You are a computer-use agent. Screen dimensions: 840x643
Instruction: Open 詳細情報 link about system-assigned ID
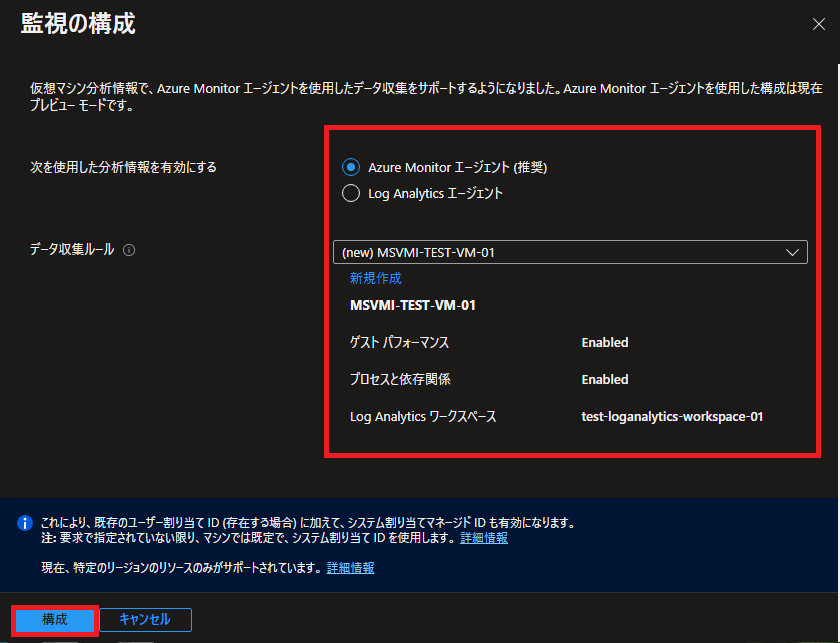pyautogui.click(x=484, y=537)
